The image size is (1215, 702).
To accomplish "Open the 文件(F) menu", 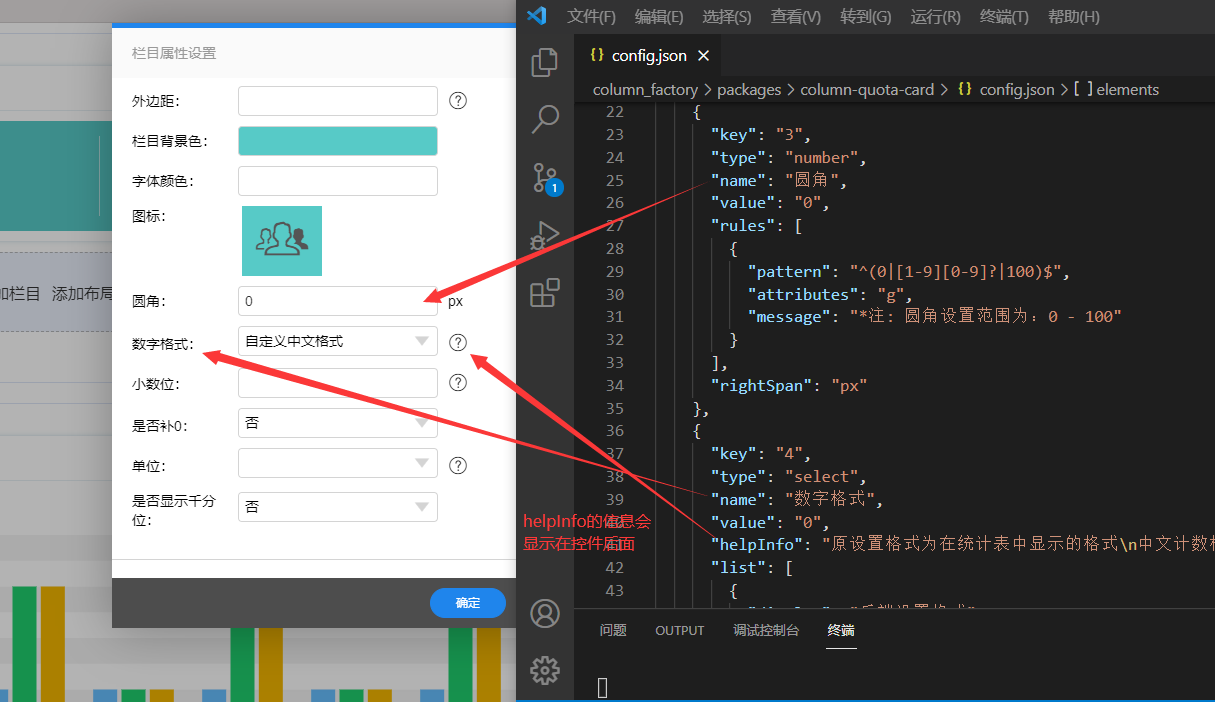I will [x=591, y=17].
